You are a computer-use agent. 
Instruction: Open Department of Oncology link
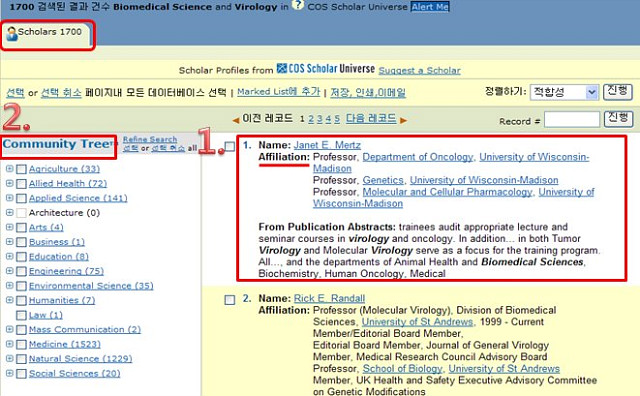point(418,157)
